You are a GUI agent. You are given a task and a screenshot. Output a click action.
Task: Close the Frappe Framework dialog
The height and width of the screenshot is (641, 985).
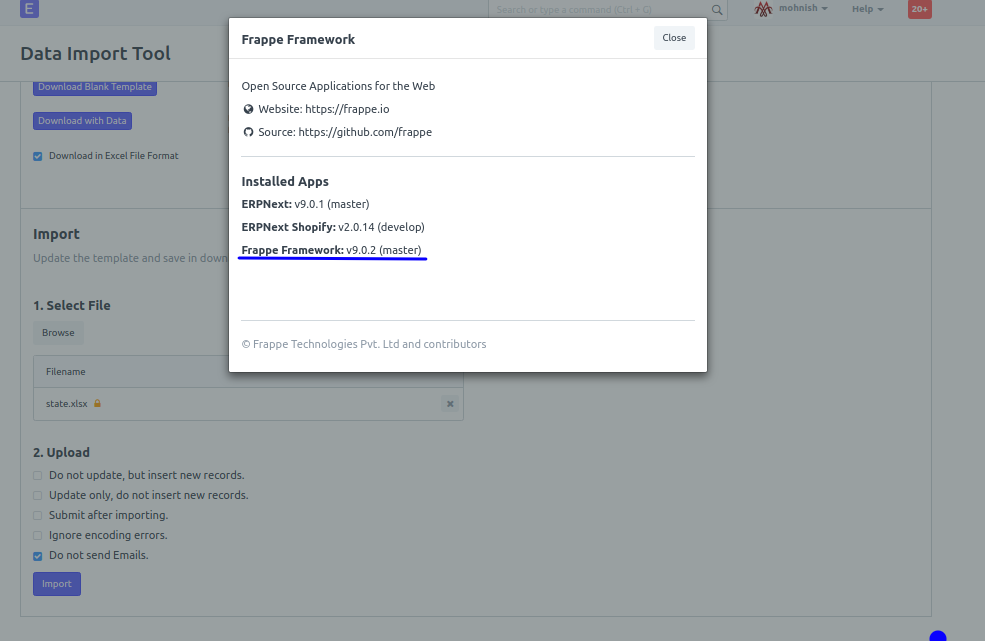pyautogui.click(x=673, y=37)
